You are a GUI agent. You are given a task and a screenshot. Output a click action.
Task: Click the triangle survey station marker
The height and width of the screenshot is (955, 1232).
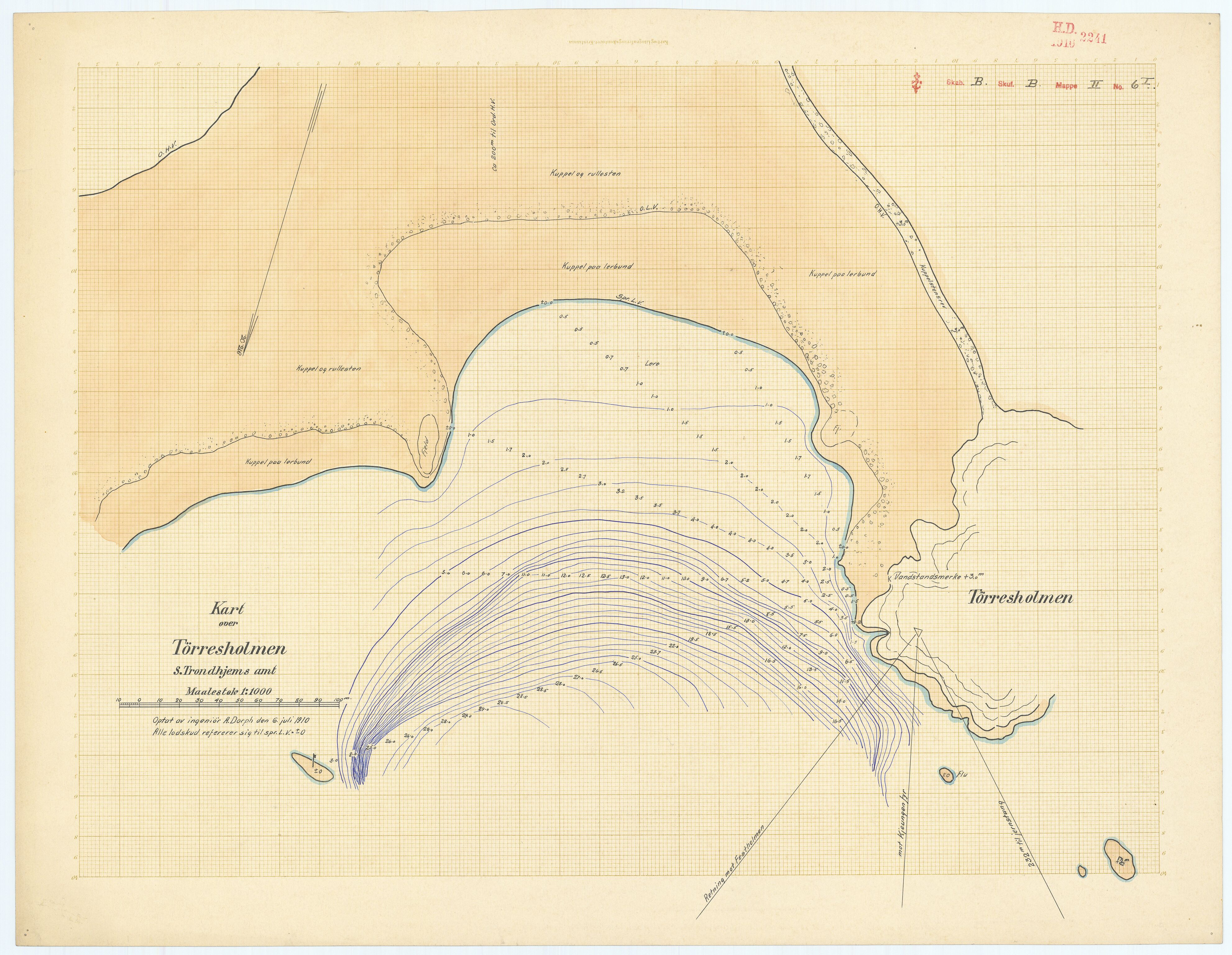pyautogui.click(x=918, y=632)
